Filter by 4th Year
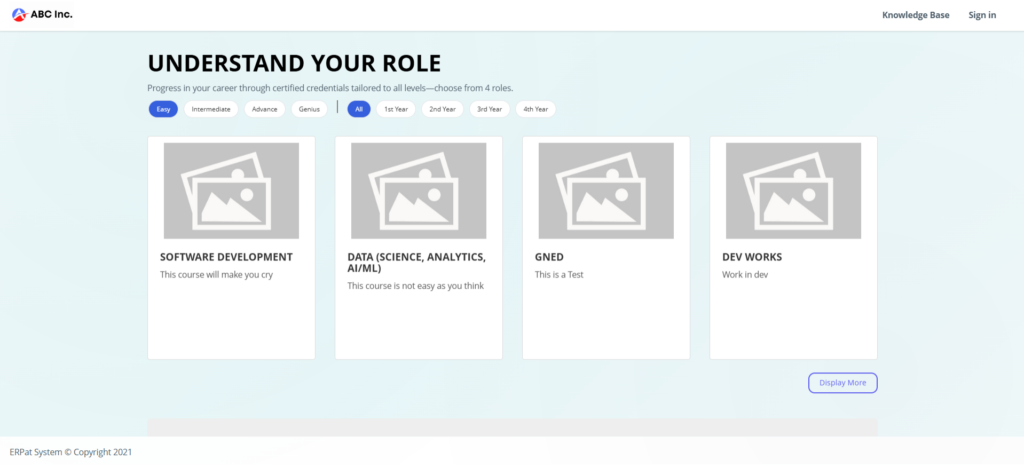 point(536,109)
